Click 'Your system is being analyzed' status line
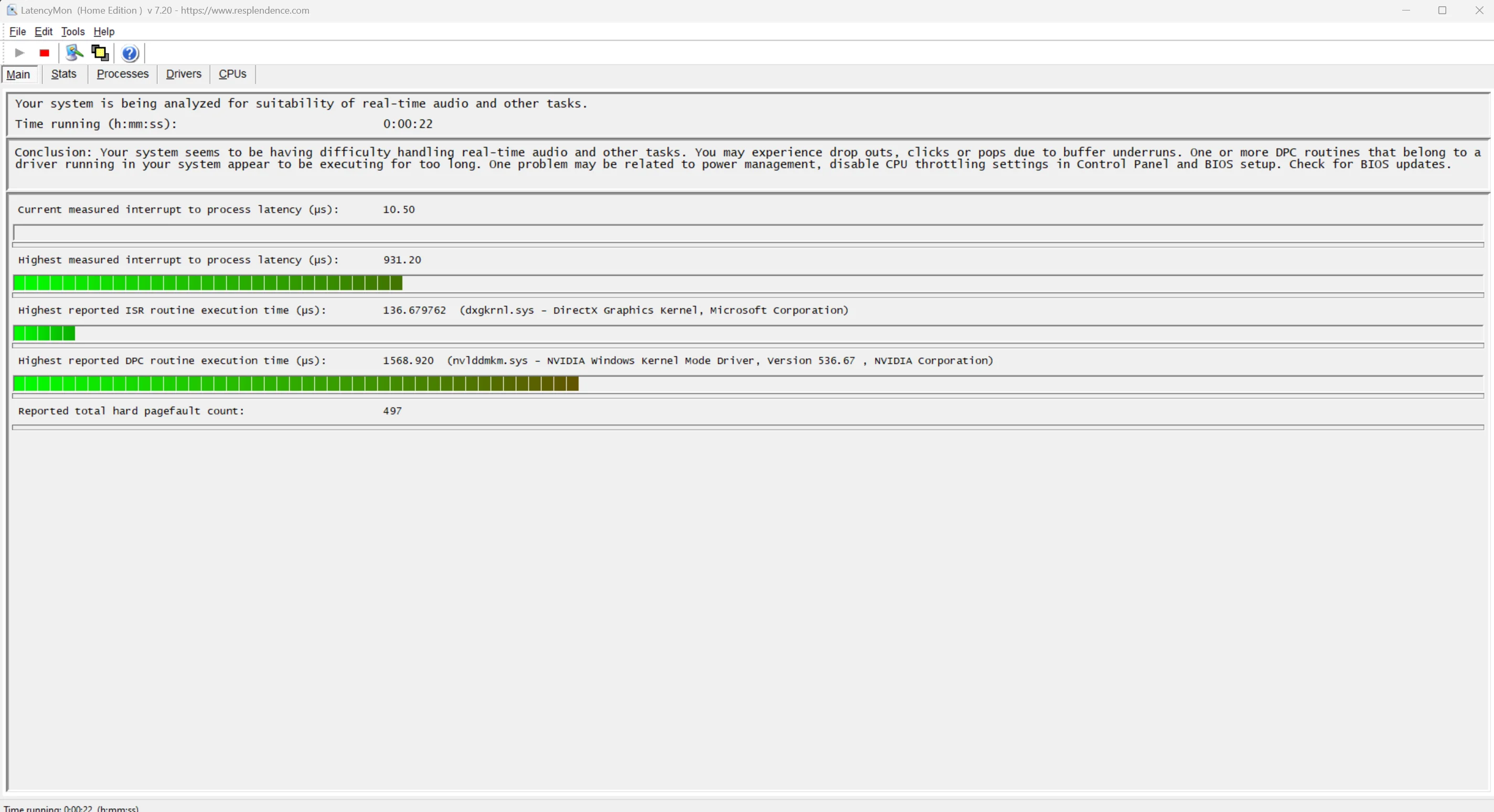Viewport: 1494px width, 812px height. (301, 104)
